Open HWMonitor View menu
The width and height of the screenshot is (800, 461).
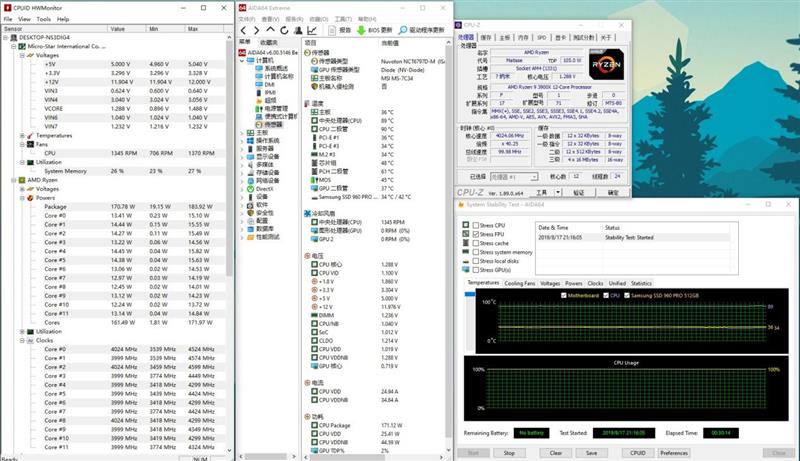click(24, 19)
